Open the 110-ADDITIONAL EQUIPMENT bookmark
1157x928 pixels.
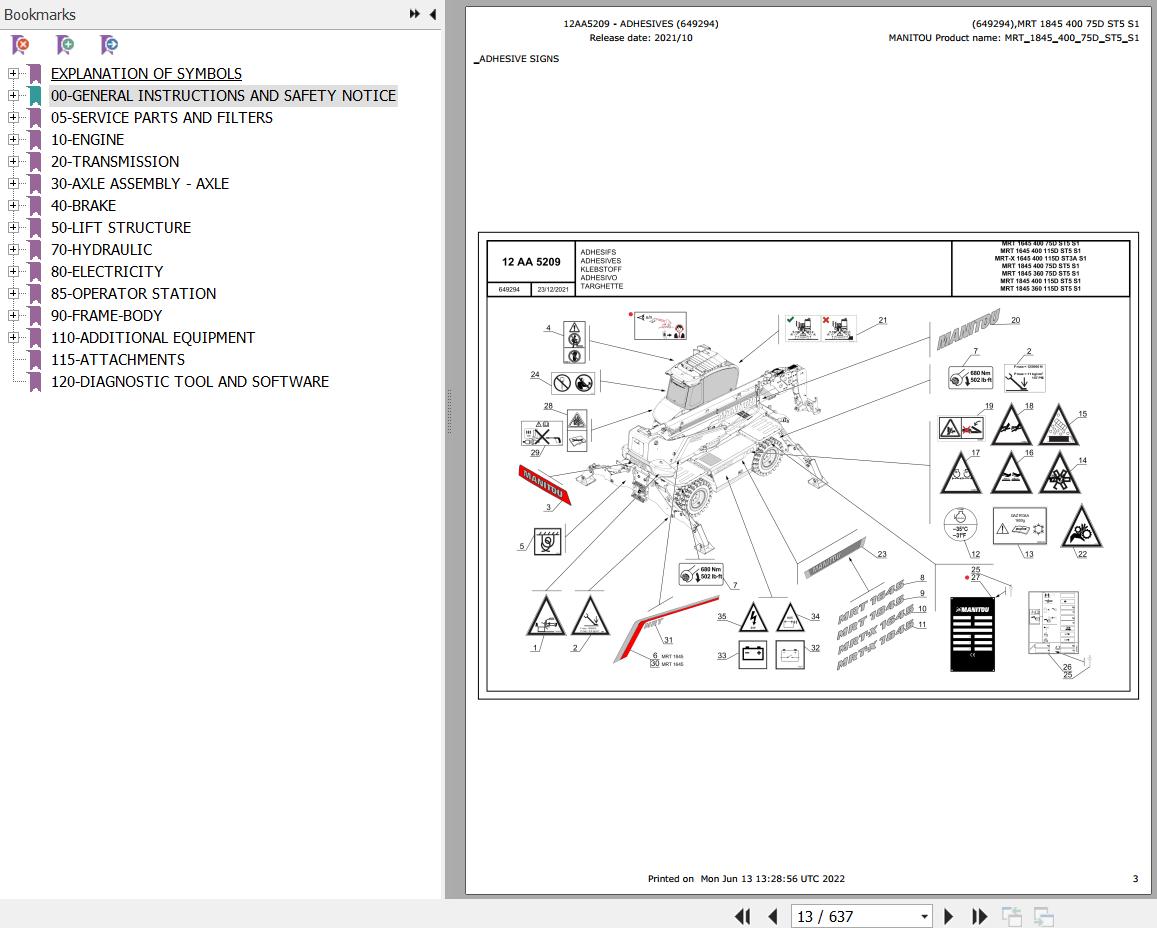(153, 338)
